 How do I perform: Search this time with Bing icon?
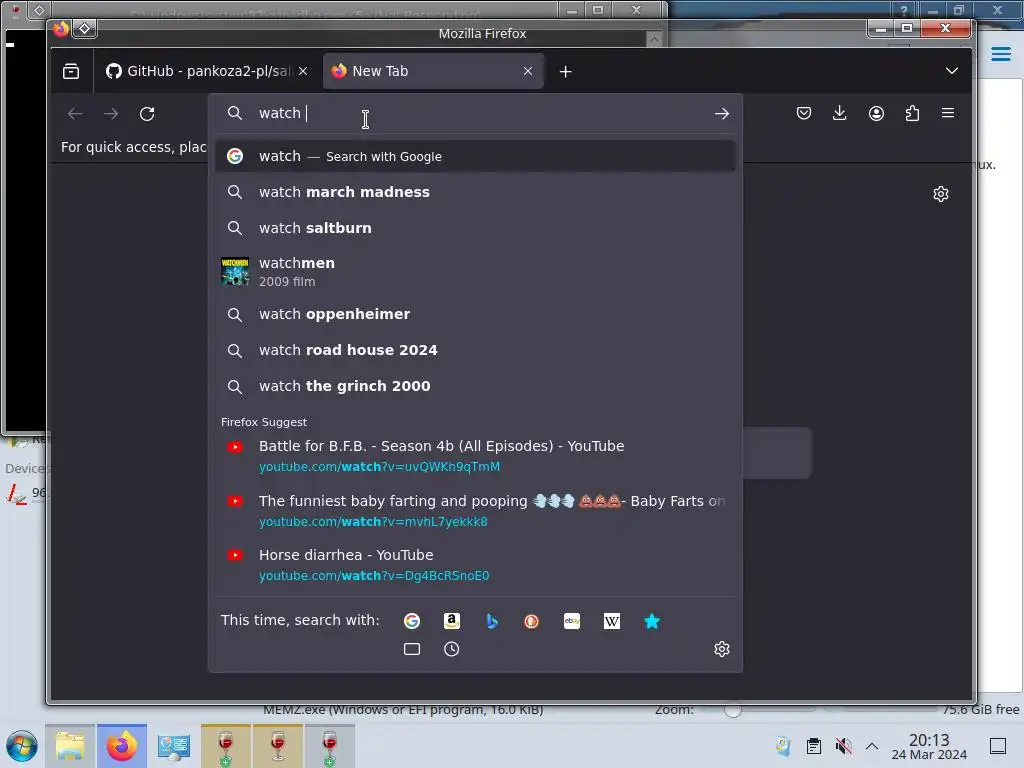(492, 621)
